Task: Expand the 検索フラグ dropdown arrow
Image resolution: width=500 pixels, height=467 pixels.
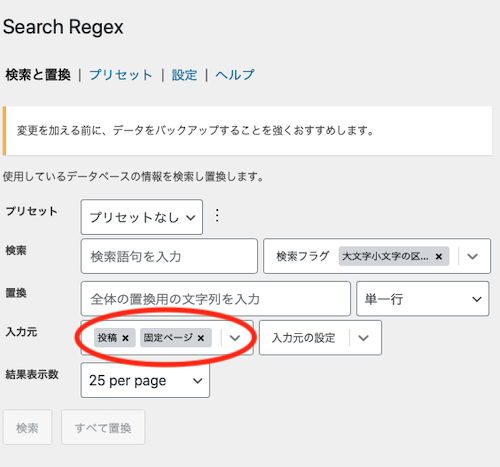Action: click(x=473, y=256)
